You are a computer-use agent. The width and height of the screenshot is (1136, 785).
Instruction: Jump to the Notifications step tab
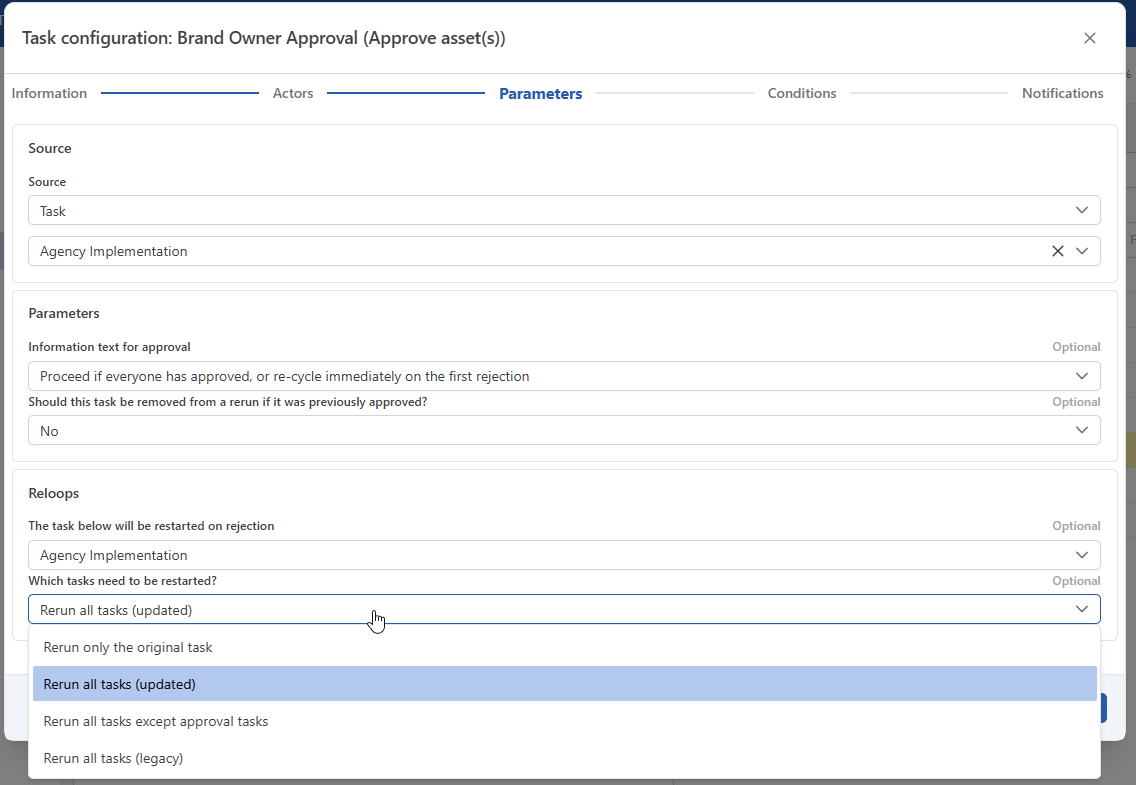click(1062, 93)
